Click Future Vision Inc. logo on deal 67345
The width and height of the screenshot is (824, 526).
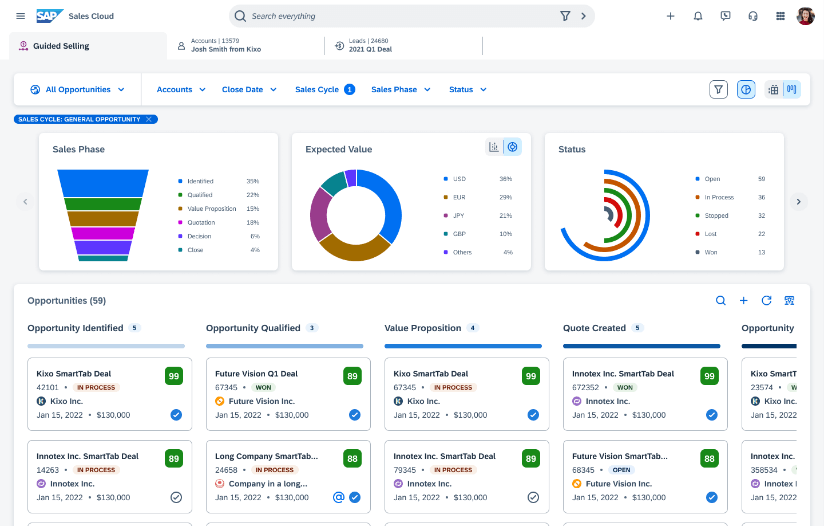[x=220, y=401]
